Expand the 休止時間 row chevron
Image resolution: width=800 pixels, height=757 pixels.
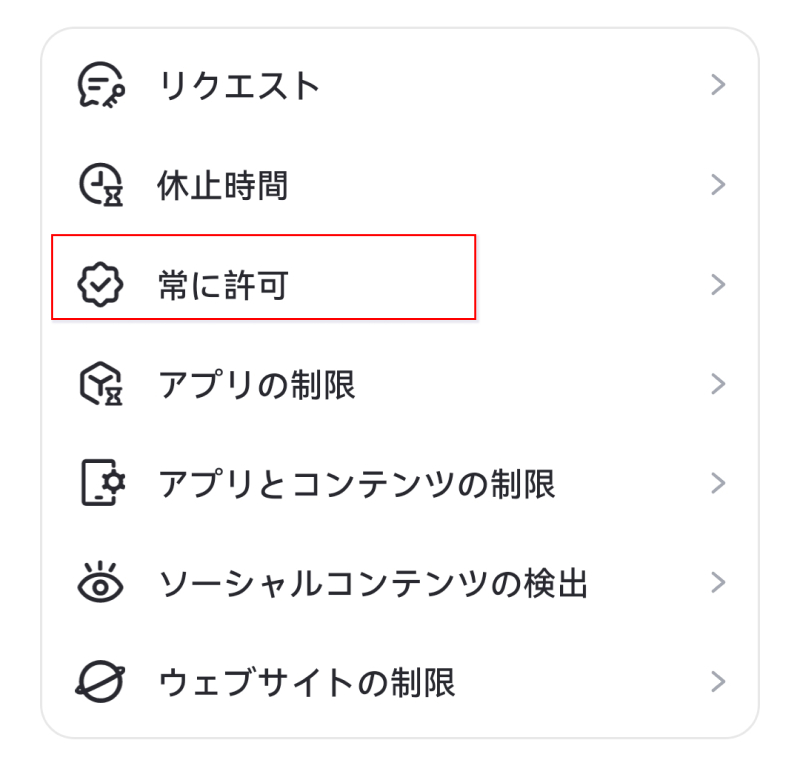[x=718, y=184]
